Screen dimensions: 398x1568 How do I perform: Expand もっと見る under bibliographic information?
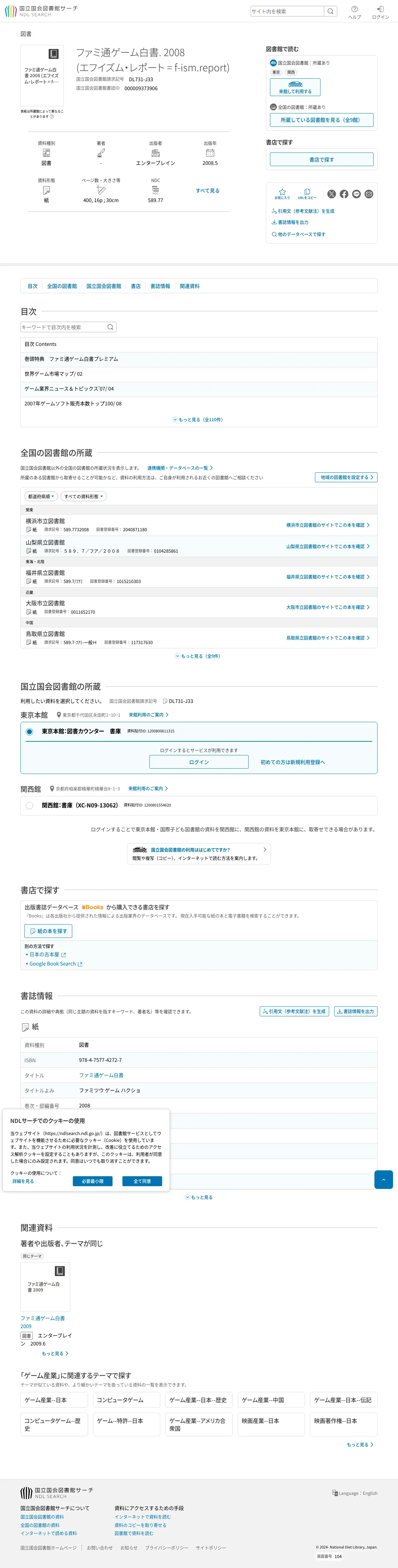pos(199,1197)
